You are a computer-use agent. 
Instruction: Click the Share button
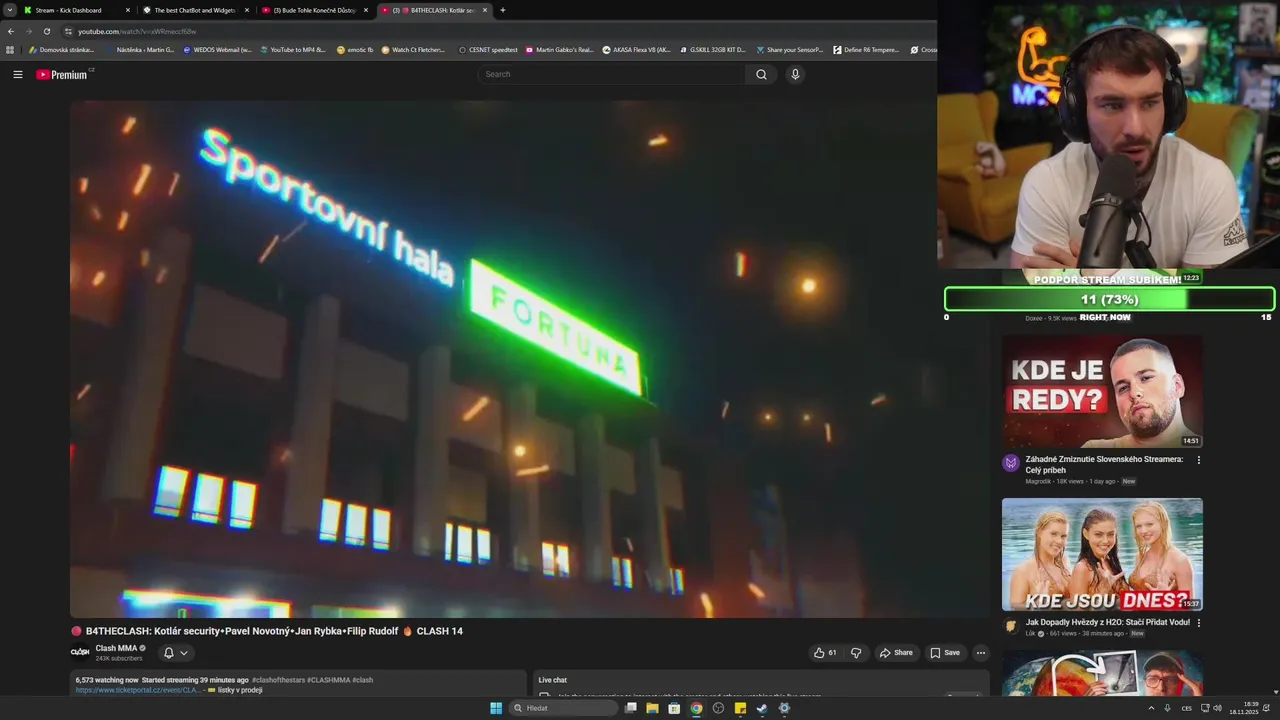pos(896,653)
